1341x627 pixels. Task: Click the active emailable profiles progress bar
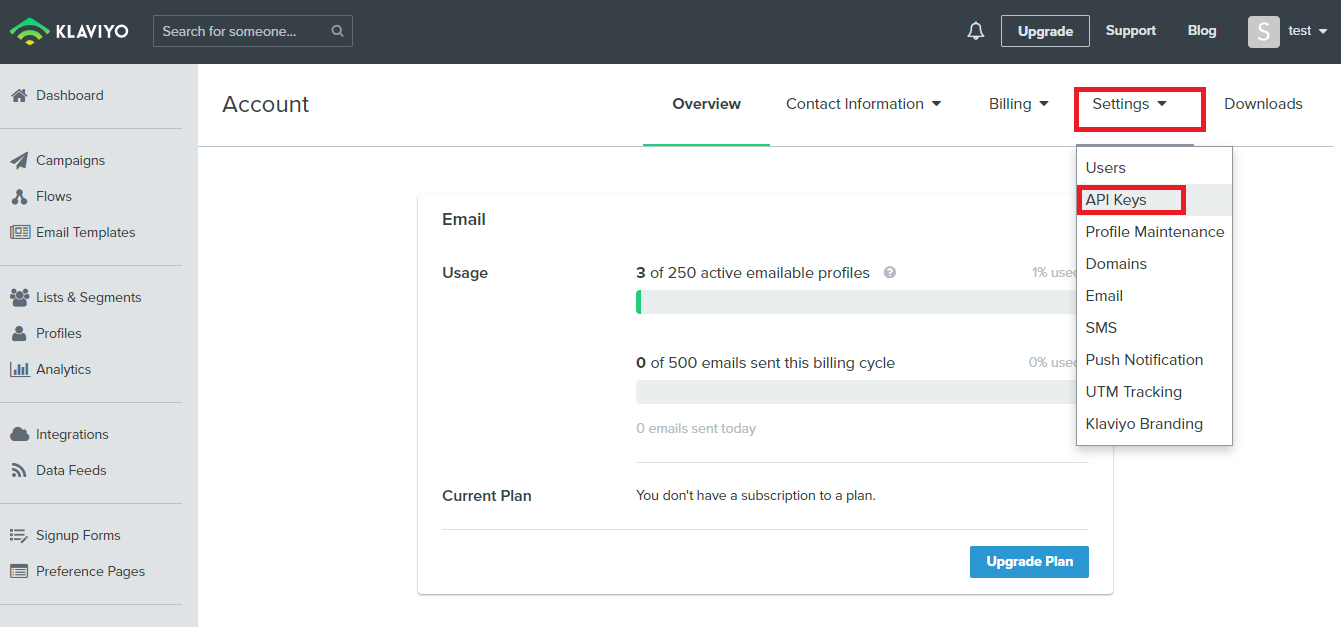[856, 302]
